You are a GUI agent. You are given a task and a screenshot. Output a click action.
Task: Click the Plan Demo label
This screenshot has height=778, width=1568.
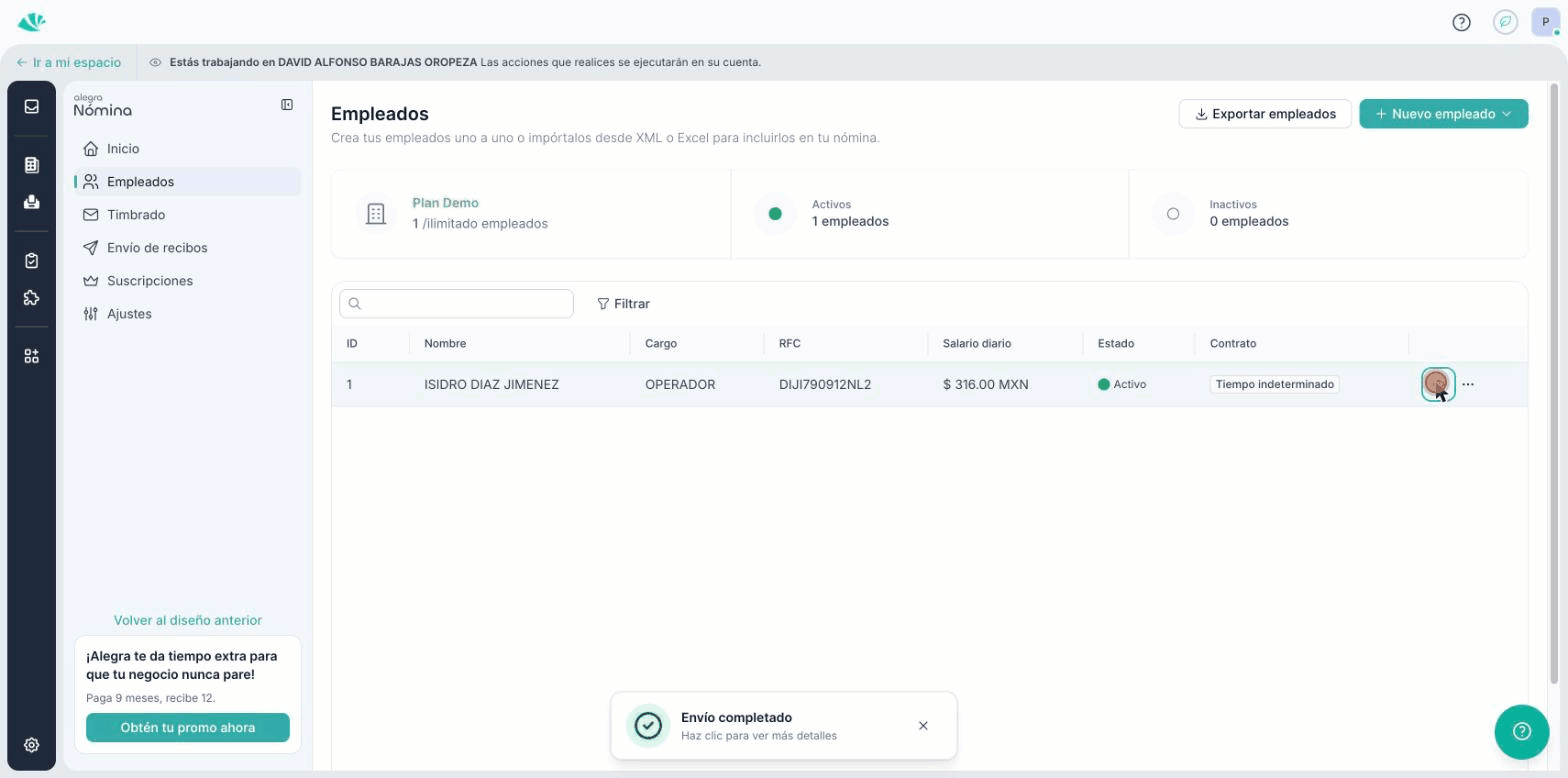coord(445,203)
